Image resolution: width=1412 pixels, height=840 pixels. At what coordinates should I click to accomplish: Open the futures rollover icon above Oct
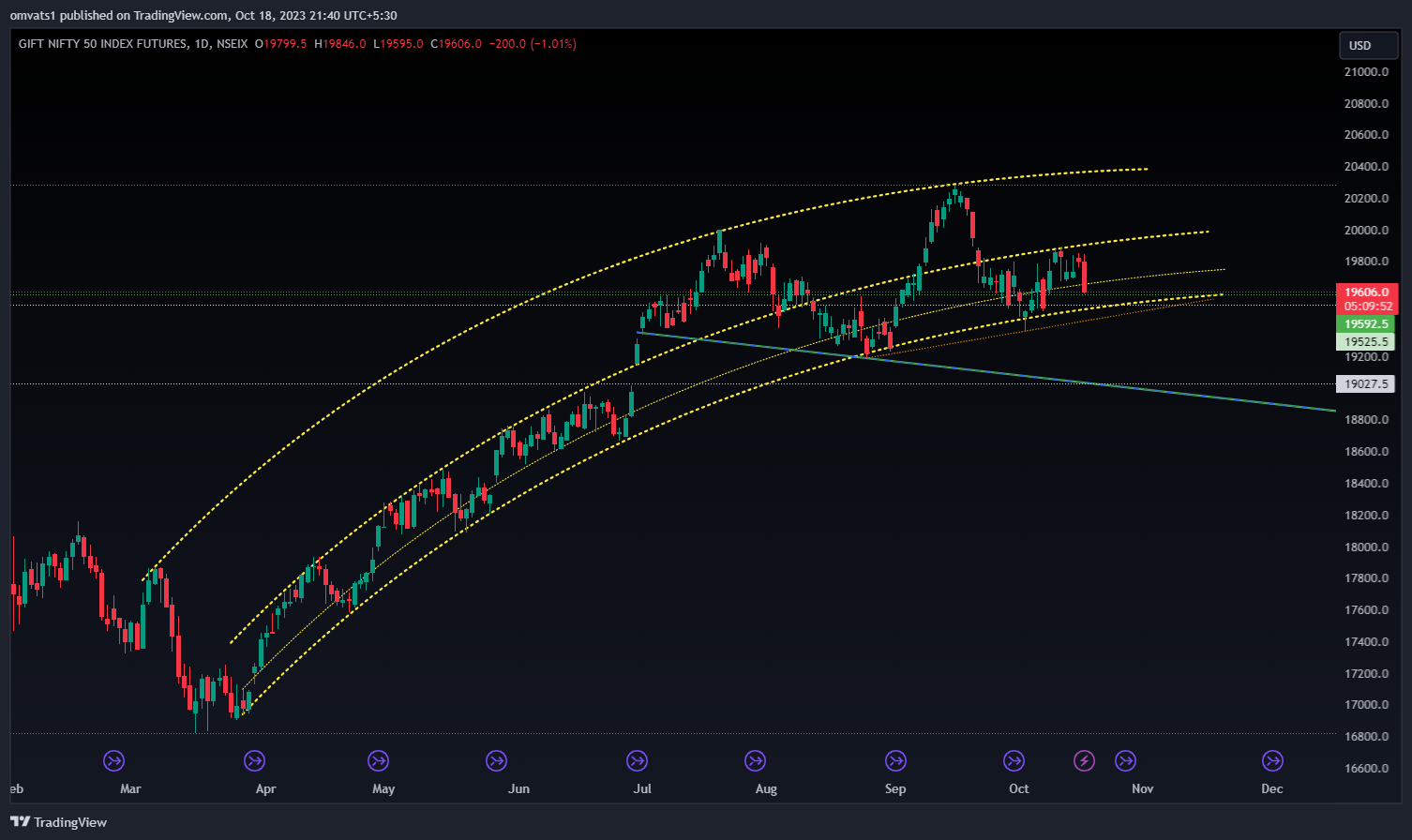(x=1014, y=760)
